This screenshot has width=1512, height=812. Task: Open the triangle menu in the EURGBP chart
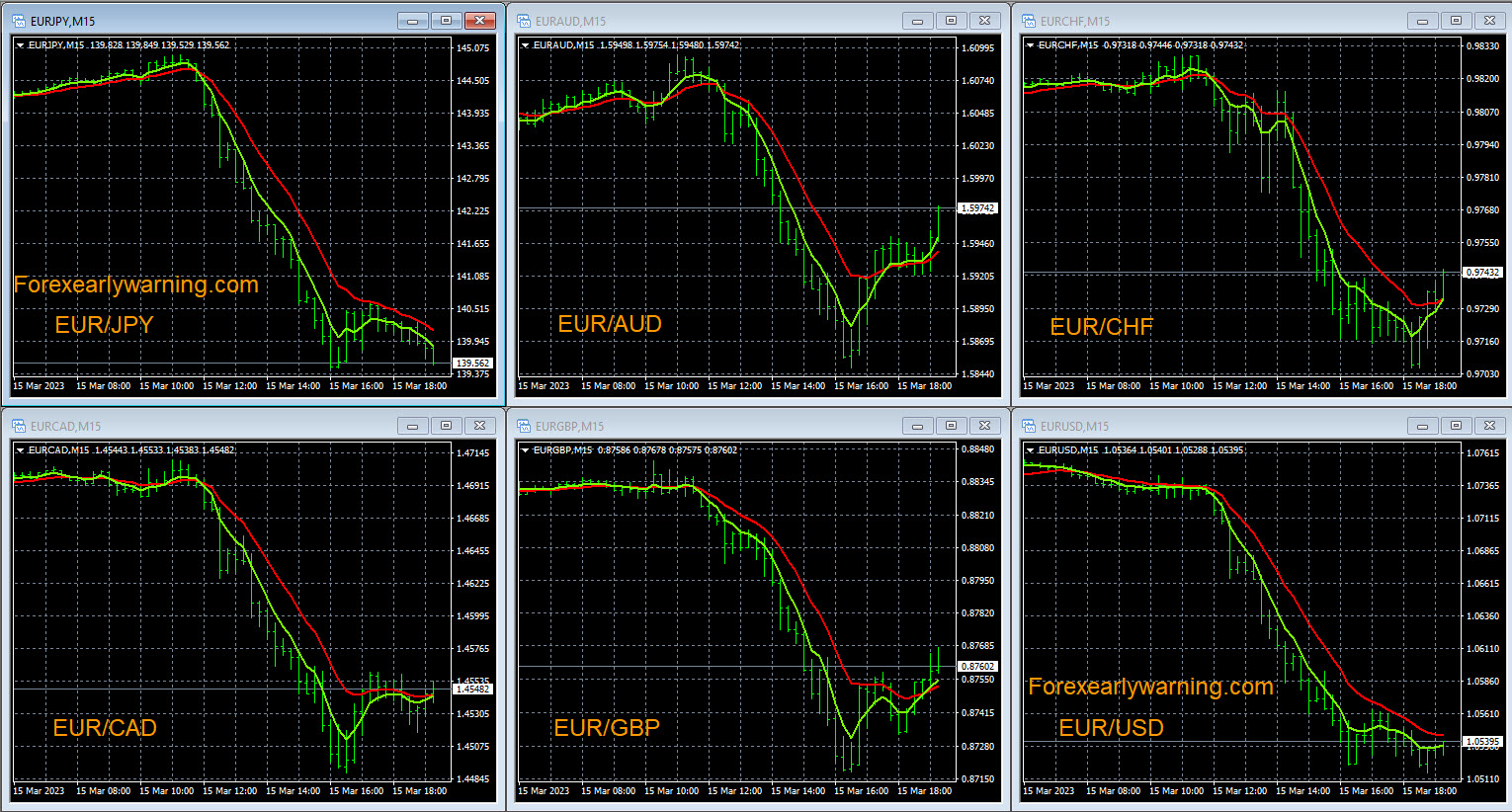[x=525, y=450]
